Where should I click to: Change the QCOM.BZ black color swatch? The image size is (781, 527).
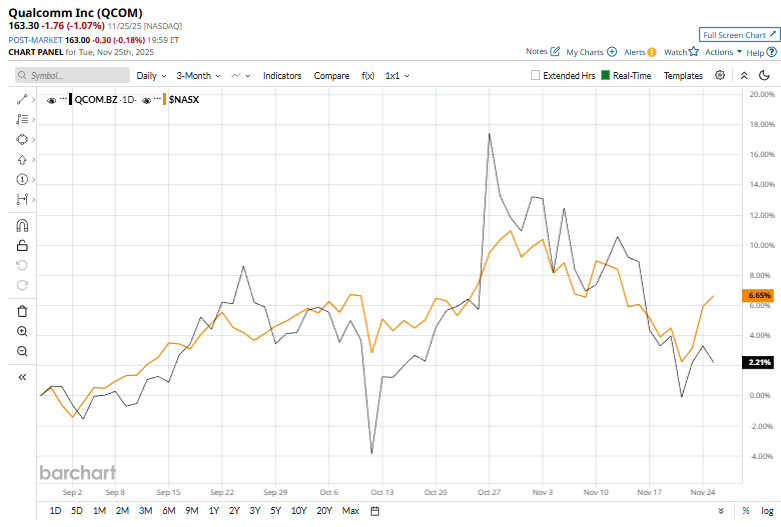point(71,100)
